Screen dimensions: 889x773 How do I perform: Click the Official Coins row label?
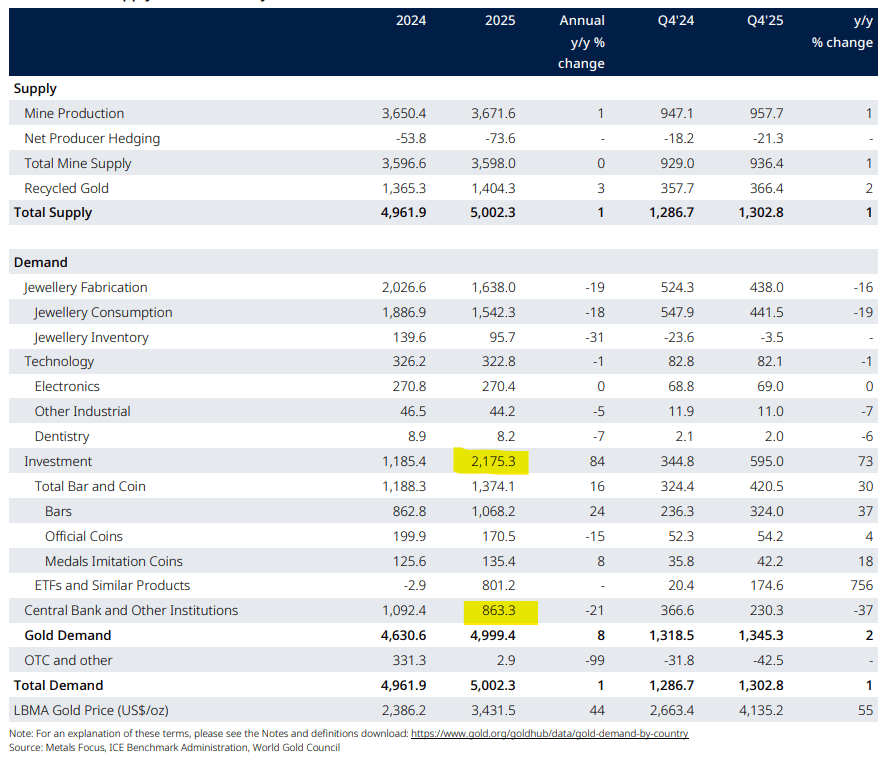pos(84,536)
